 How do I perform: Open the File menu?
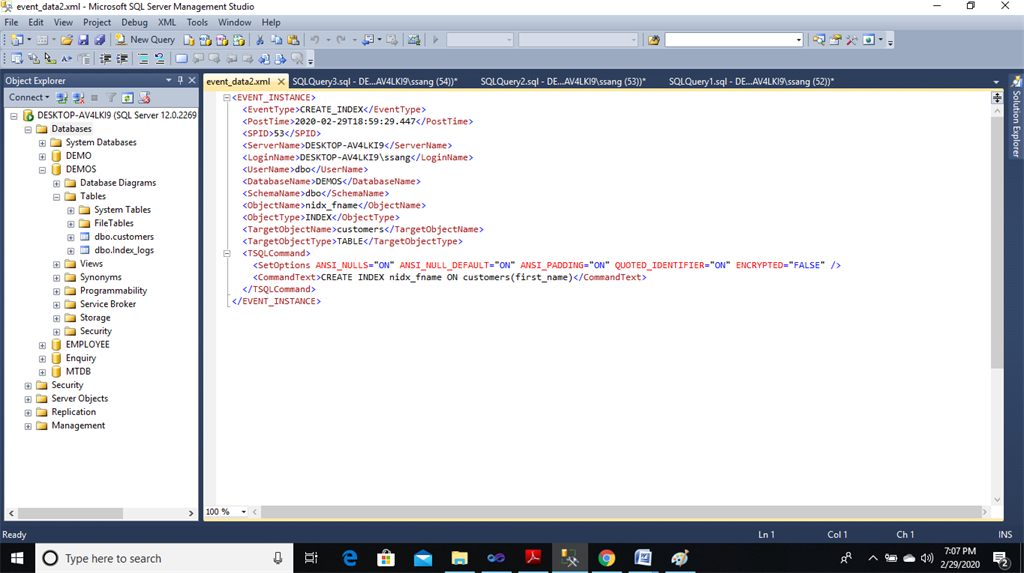[11, 22]
